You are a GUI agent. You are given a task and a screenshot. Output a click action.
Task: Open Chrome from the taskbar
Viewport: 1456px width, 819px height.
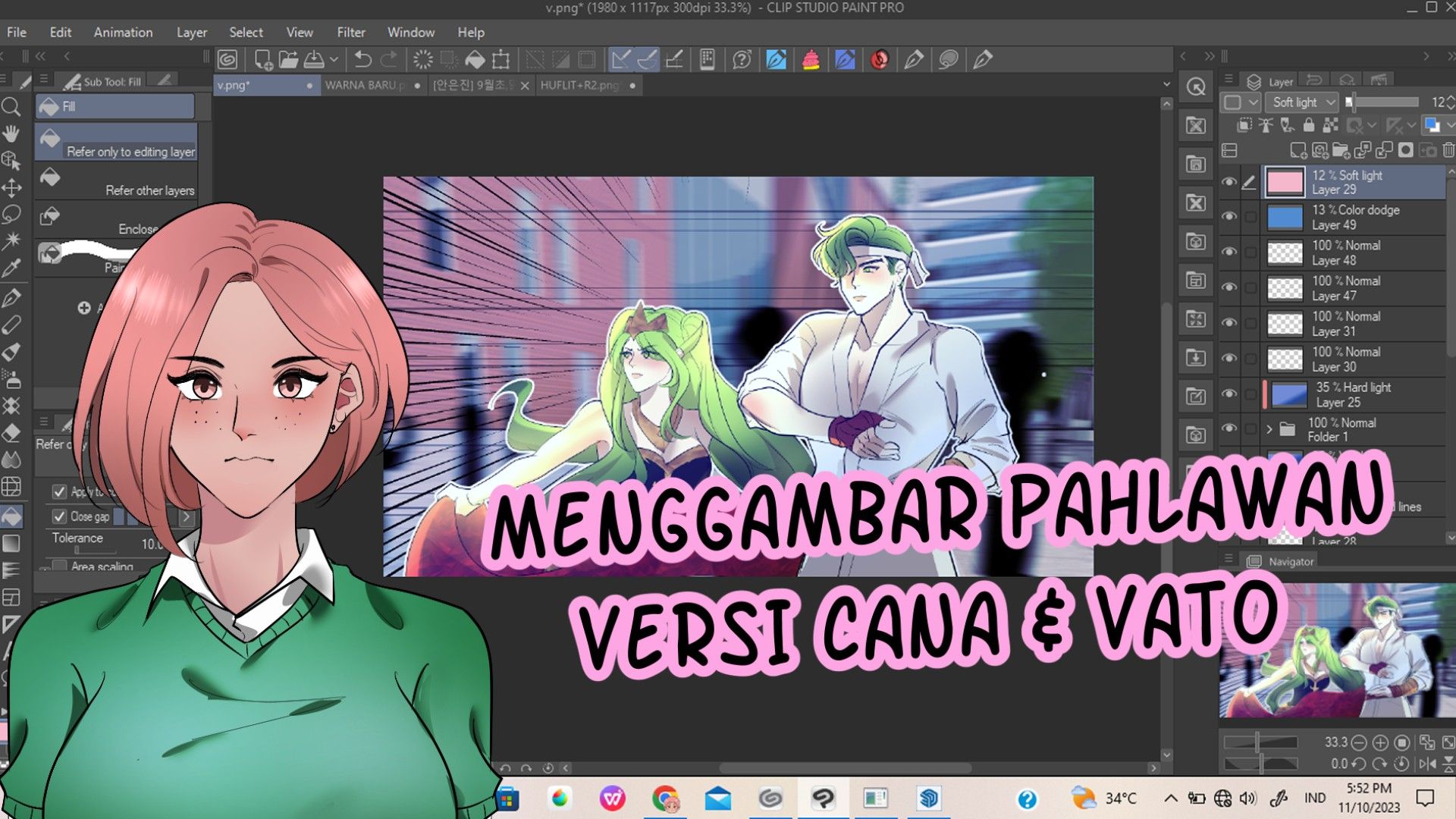point(665,799)
